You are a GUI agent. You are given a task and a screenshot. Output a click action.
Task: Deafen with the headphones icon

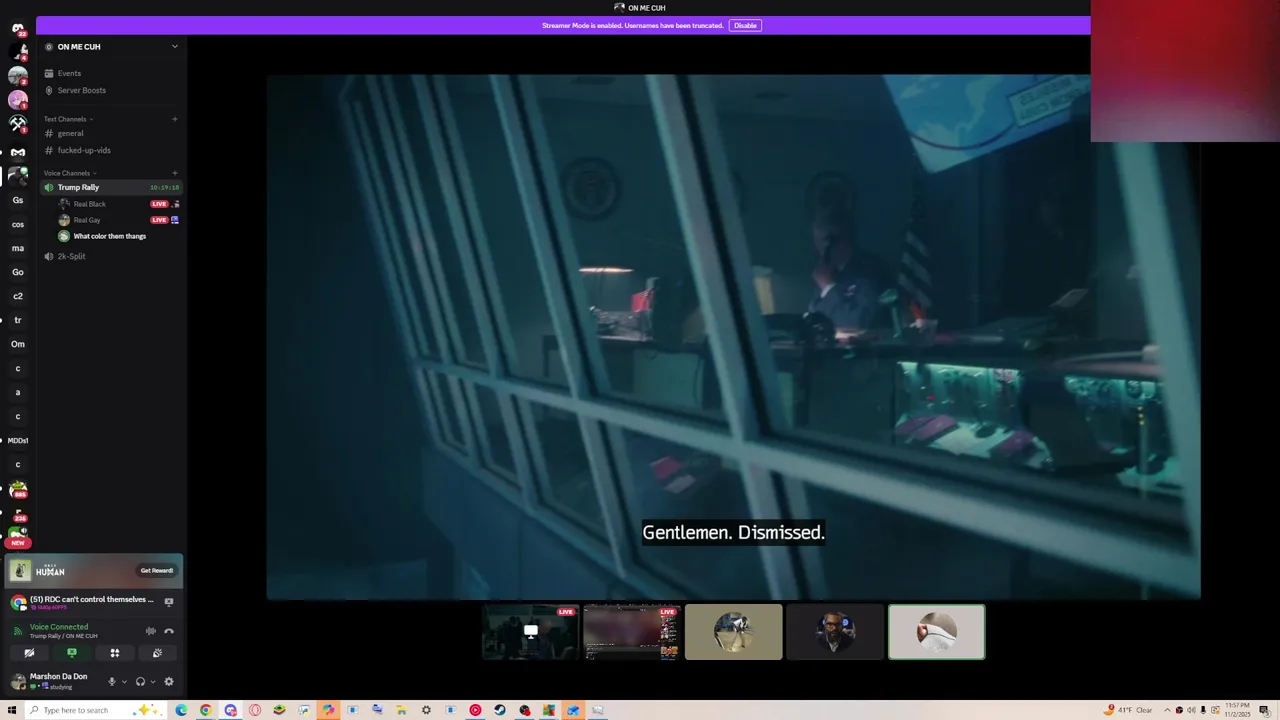coord(140,682)
